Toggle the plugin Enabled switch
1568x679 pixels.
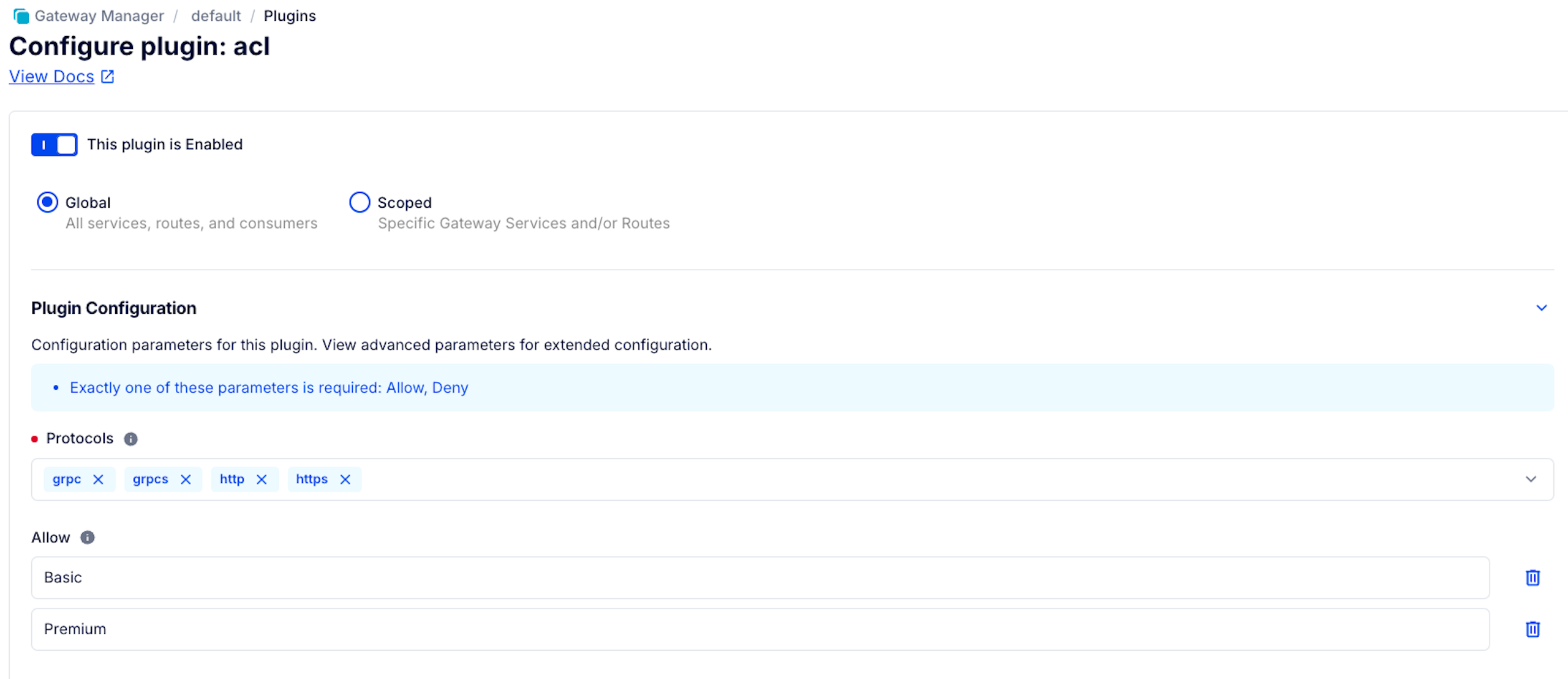[55, 145]
